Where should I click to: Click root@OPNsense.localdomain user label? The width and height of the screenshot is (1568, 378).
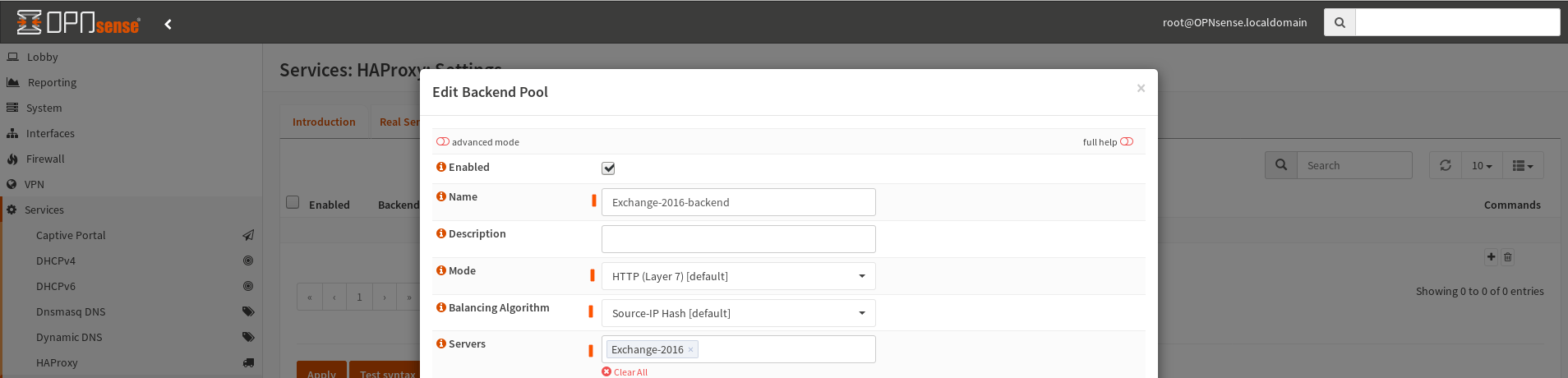pos(1234,22)
